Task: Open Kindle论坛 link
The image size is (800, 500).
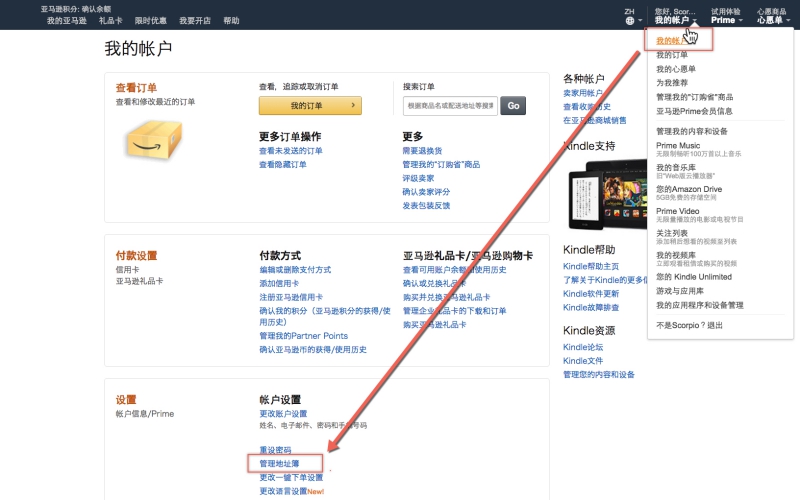Action: coord(583,347)
